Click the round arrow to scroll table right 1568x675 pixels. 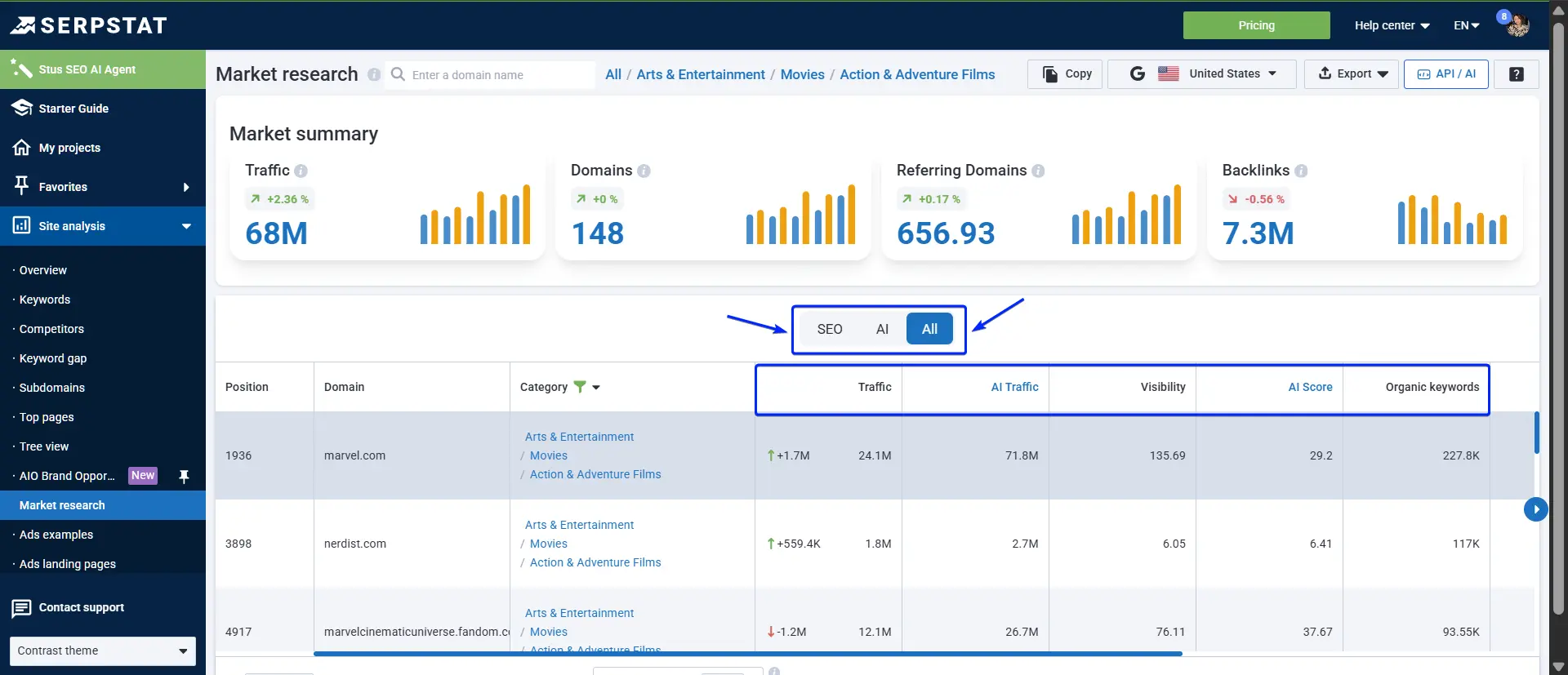point(1535,509)
